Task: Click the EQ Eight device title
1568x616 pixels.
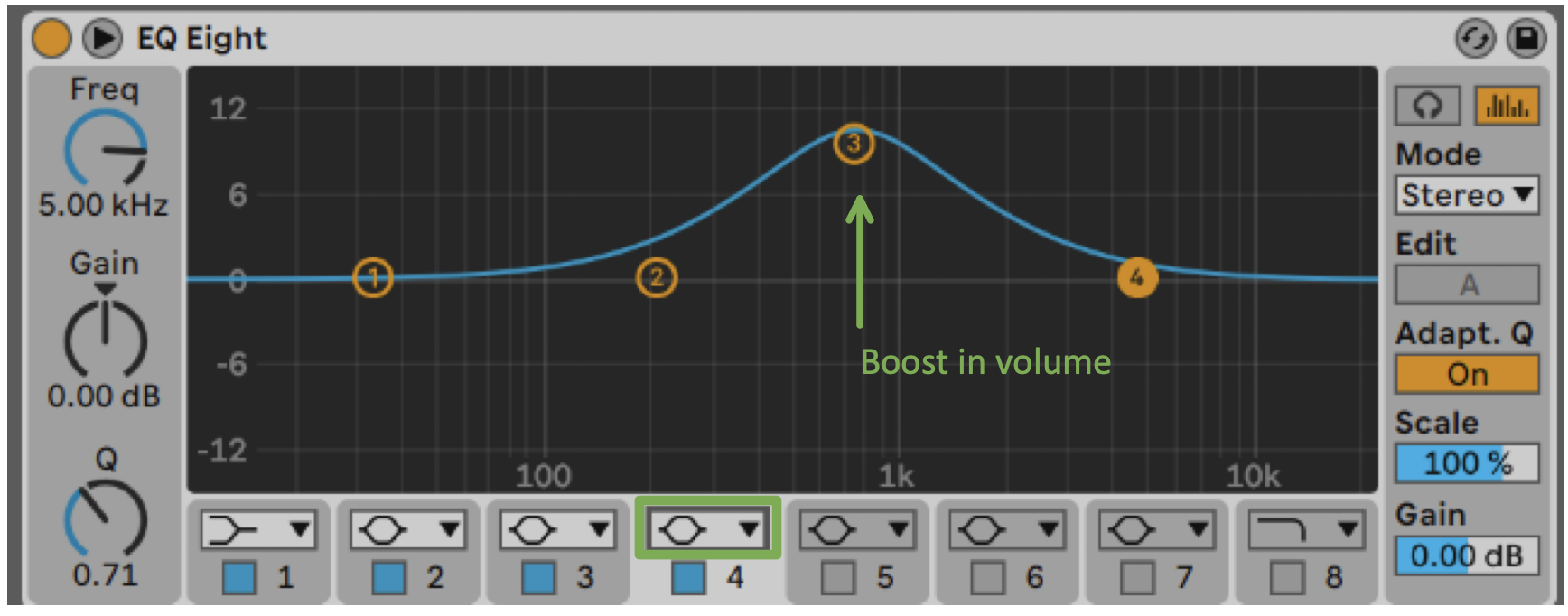Action: click(x=201, y=39)
